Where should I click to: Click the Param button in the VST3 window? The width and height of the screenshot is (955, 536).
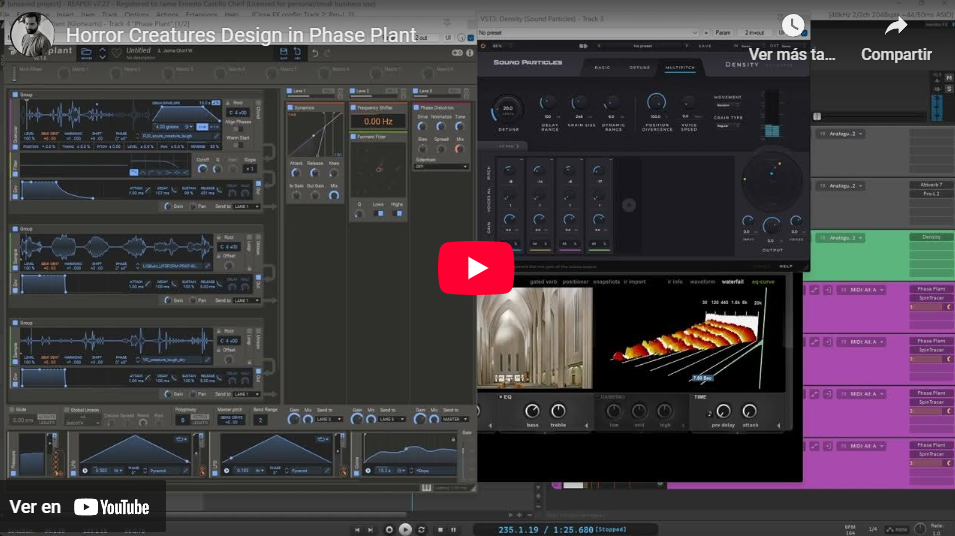pyautogui.click(x=723, y=33)
